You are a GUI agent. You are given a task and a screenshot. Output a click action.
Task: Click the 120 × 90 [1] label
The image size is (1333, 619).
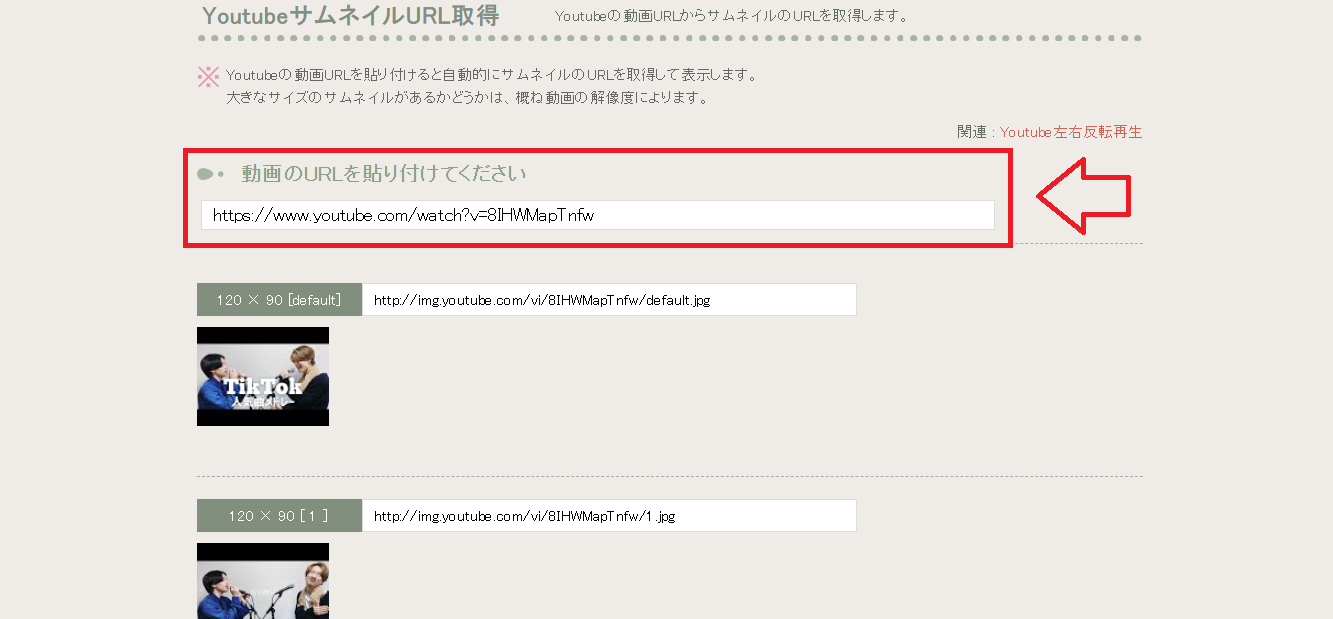[279, 516]
